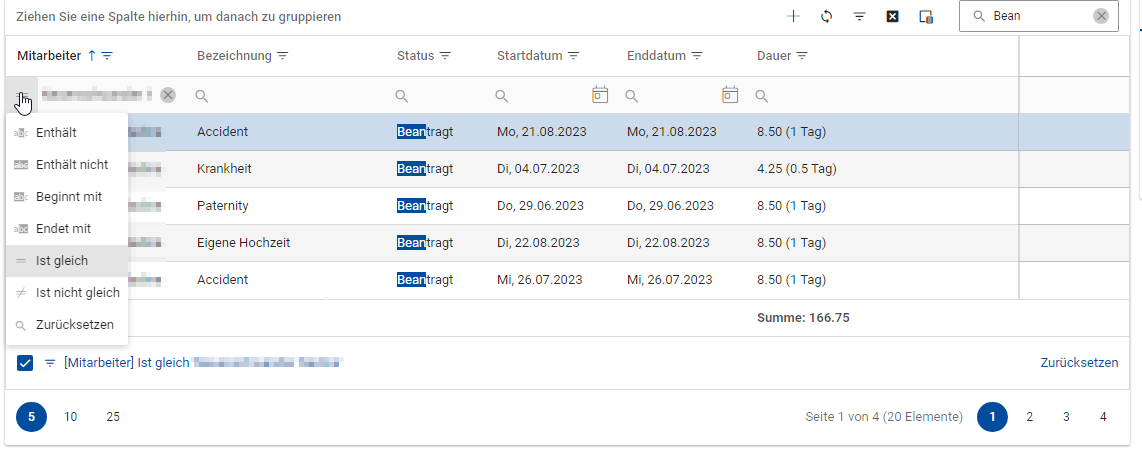This screenshot has height=466, width=1142.
Task: Click the Zurücksetzen link at bottom right
Action: pyautogui.click(x=1079, y=363)
